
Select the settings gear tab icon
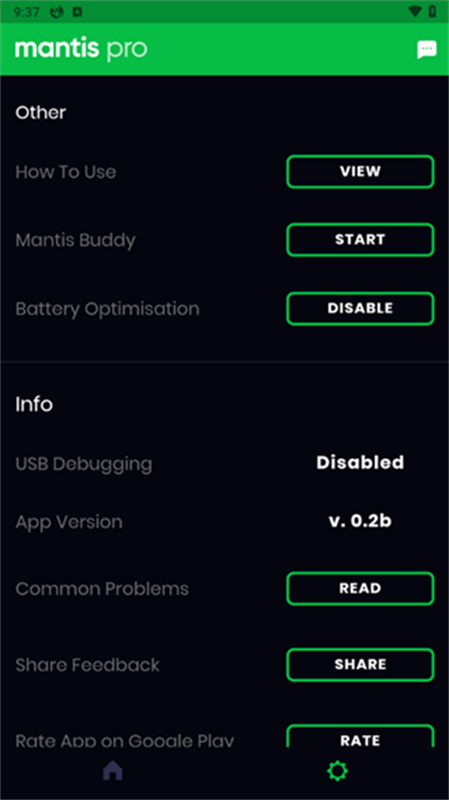coord(337,770)
